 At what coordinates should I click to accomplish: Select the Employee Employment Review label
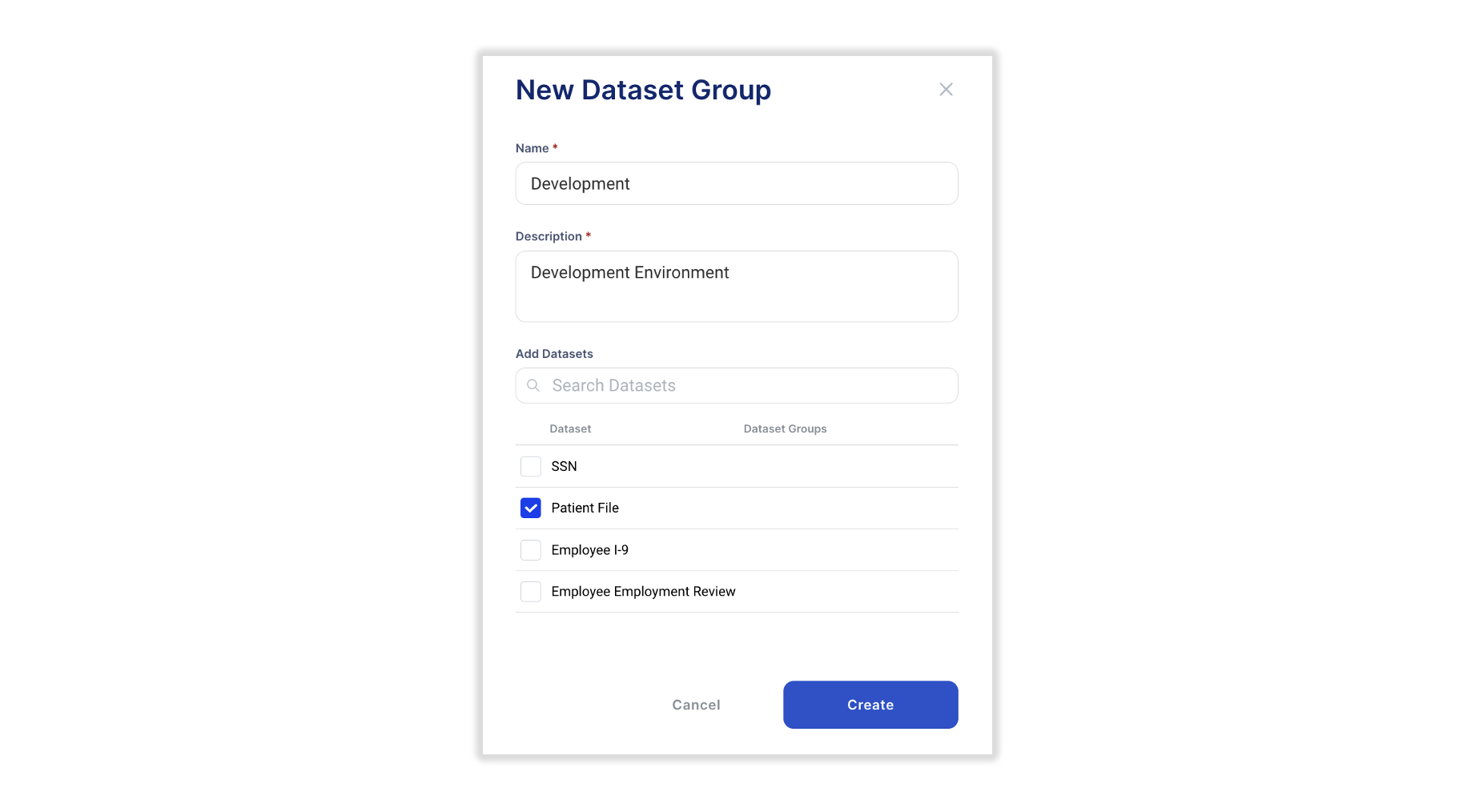tap(643, 592)
